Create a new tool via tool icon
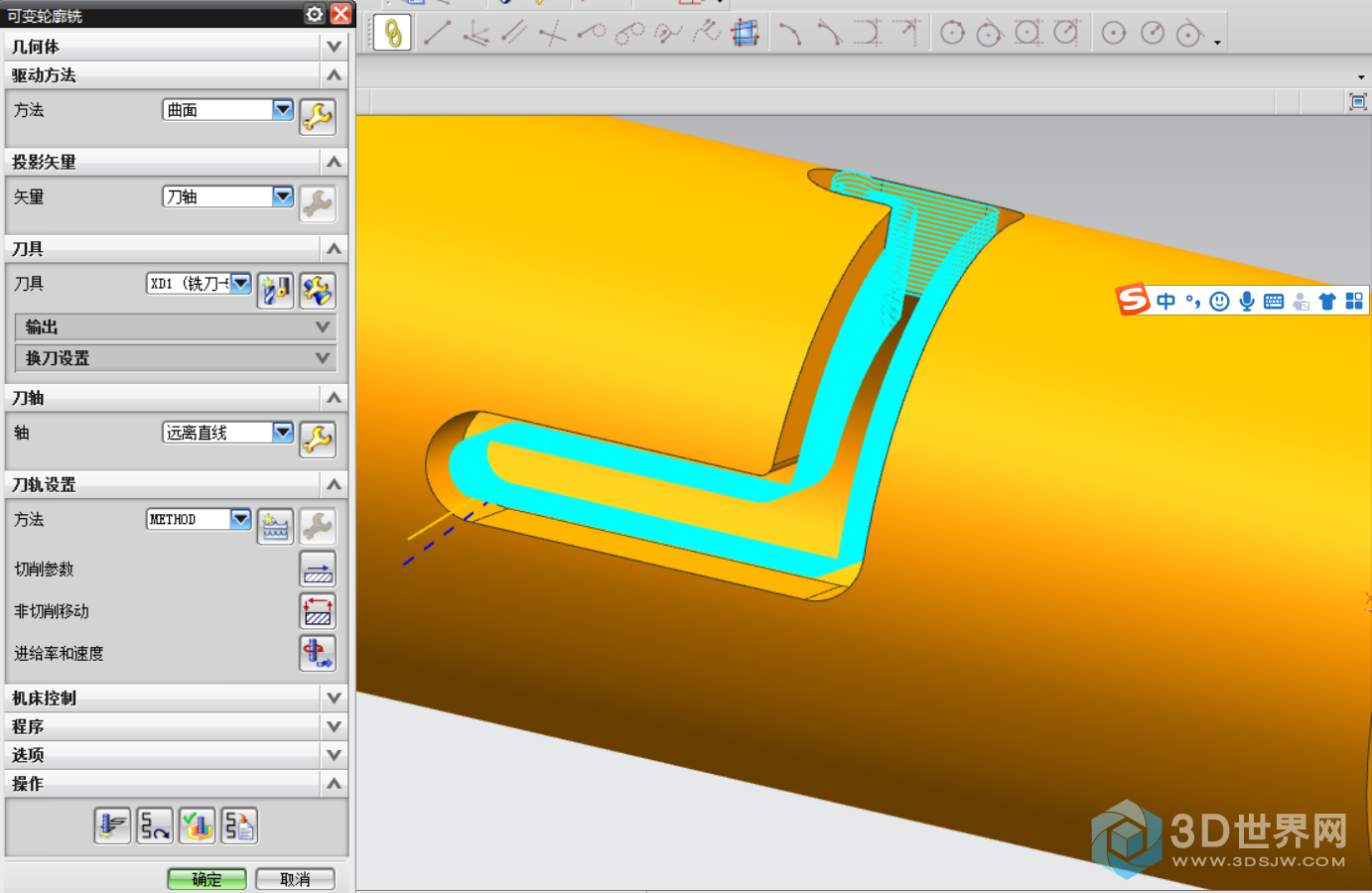1372x893 pixels. [x=276, y=291]
